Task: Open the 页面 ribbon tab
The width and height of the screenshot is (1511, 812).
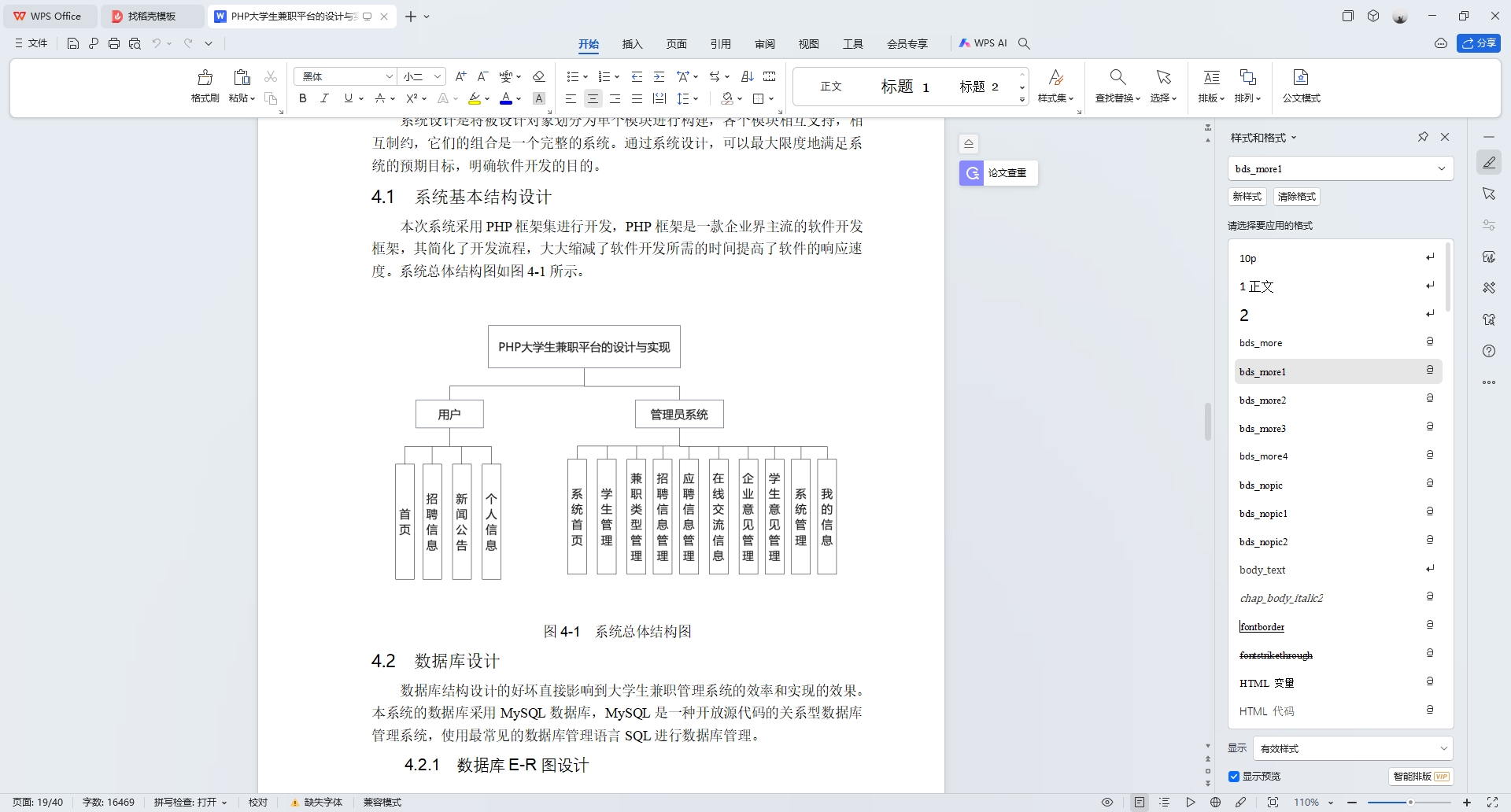Action: [x=677, y=44]
